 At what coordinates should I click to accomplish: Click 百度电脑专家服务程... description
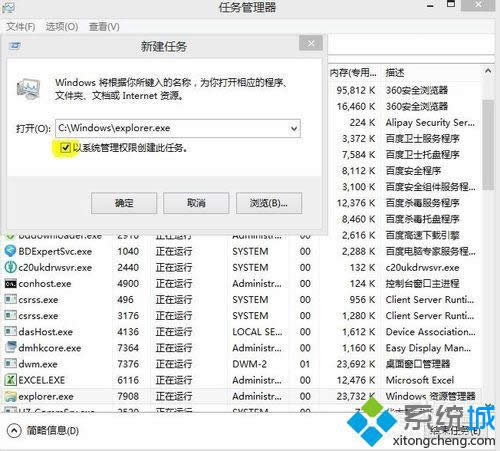430,251
